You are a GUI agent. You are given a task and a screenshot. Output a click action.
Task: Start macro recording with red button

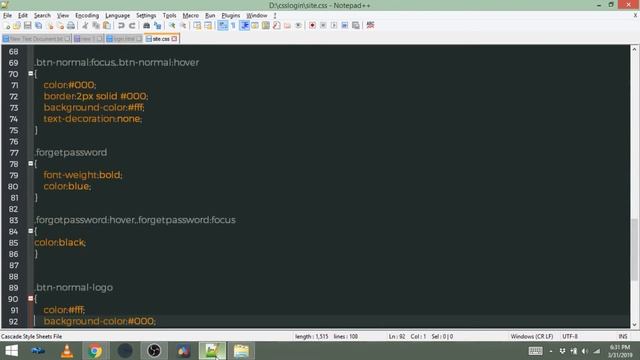click(x=312, y=26)
